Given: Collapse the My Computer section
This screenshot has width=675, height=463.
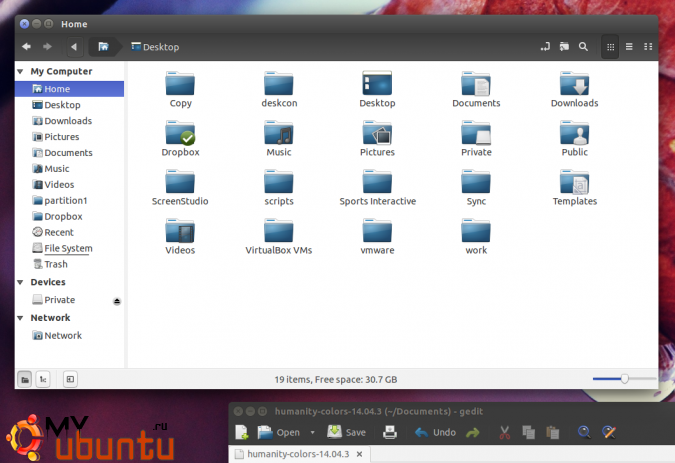Looking at the screenshot, I should point(20,72).
